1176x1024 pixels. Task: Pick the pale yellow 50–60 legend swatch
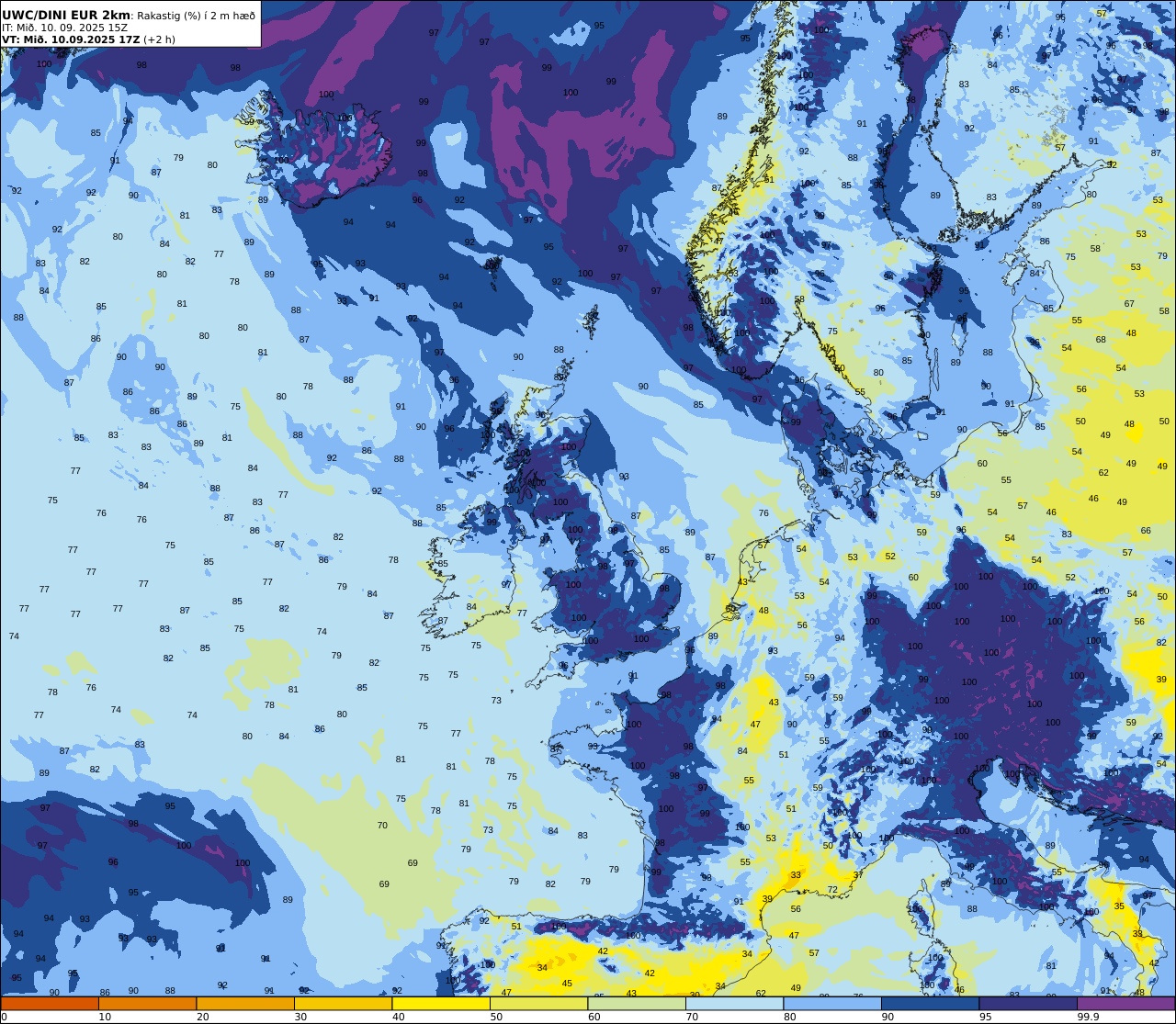(539, 1003)
